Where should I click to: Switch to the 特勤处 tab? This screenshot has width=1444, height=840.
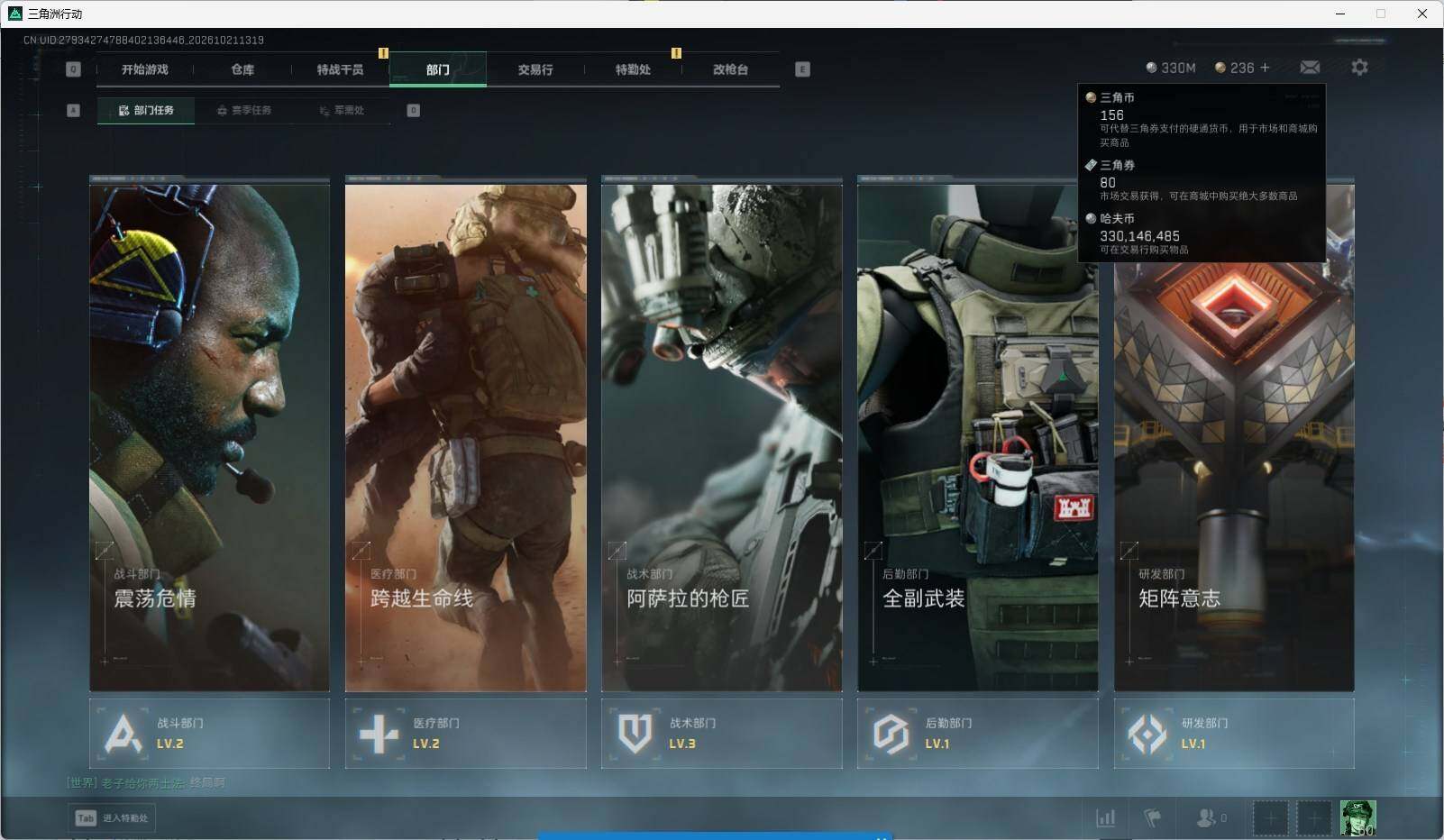click(633, 69)
